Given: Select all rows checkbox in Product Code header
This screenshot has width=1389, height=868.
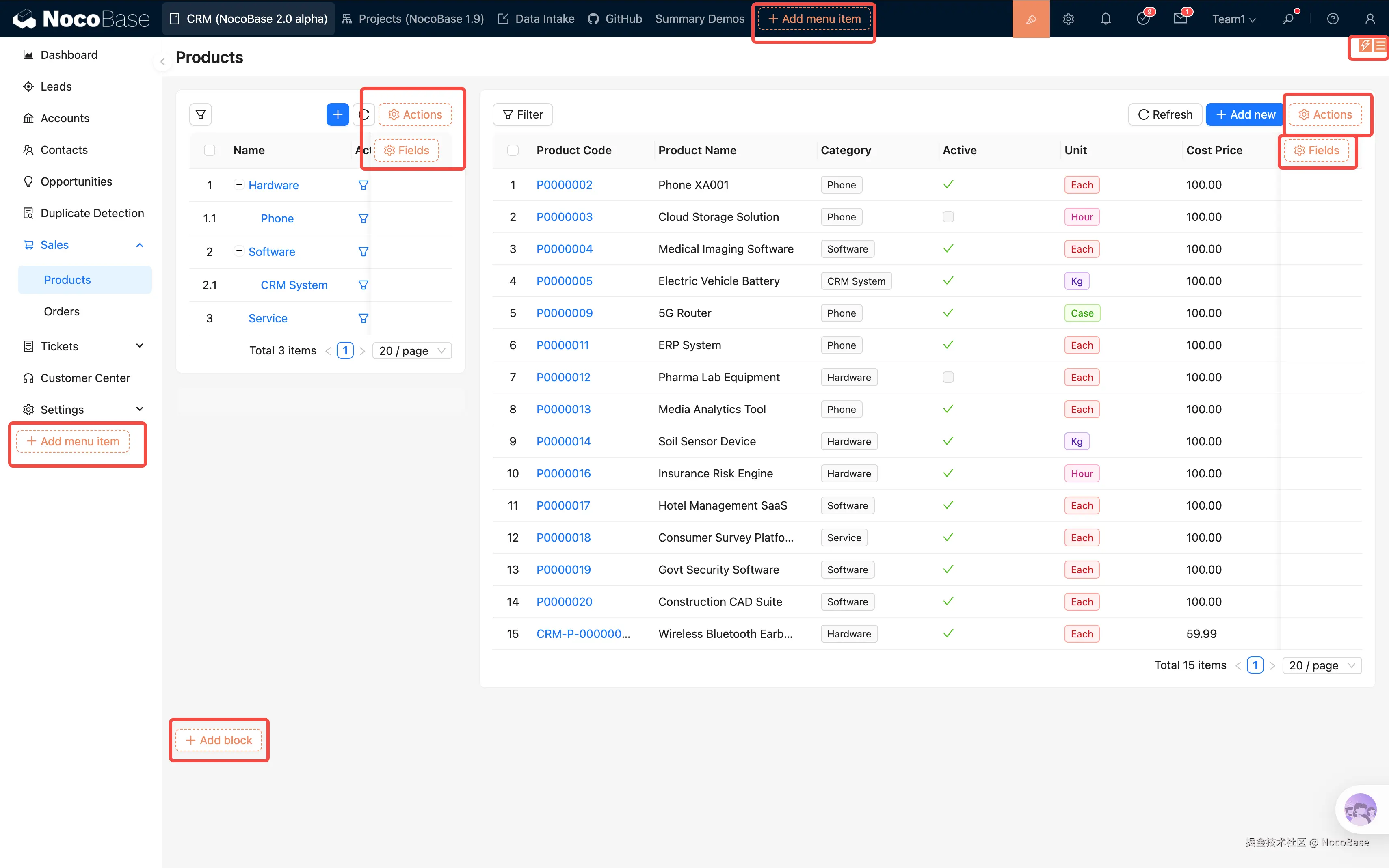Looking at the screenshot, I should (513, 150).
